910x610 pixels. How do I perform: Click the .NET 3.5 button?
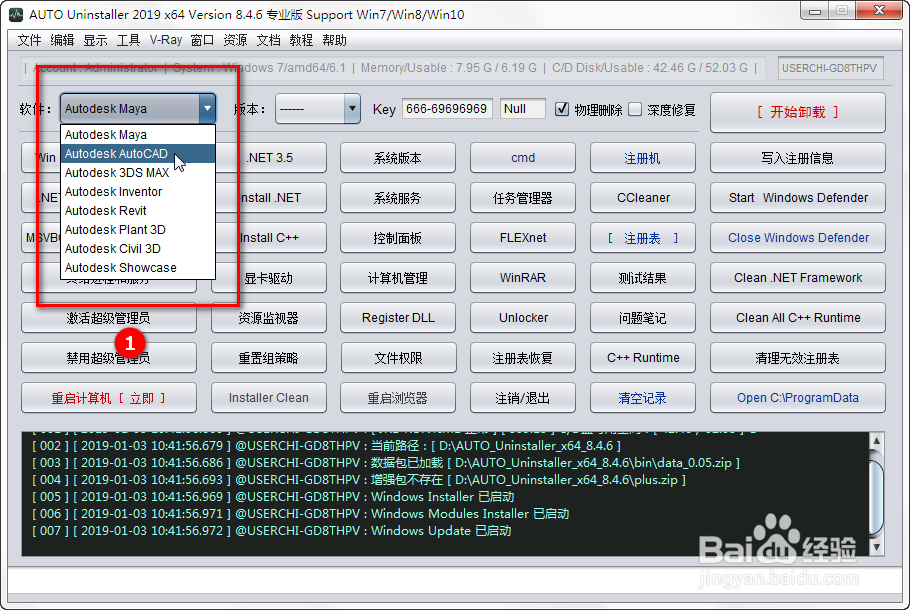[x=269, y=158]
